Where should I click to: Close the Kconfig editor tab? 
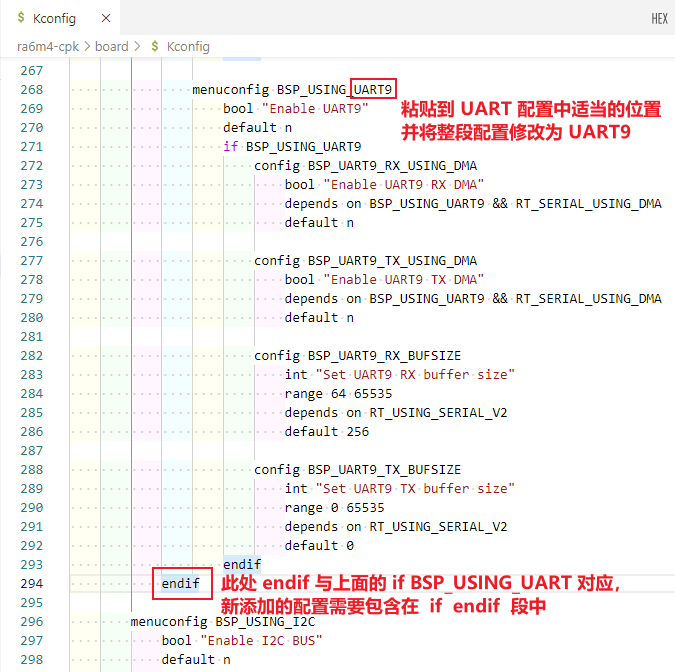105,19
